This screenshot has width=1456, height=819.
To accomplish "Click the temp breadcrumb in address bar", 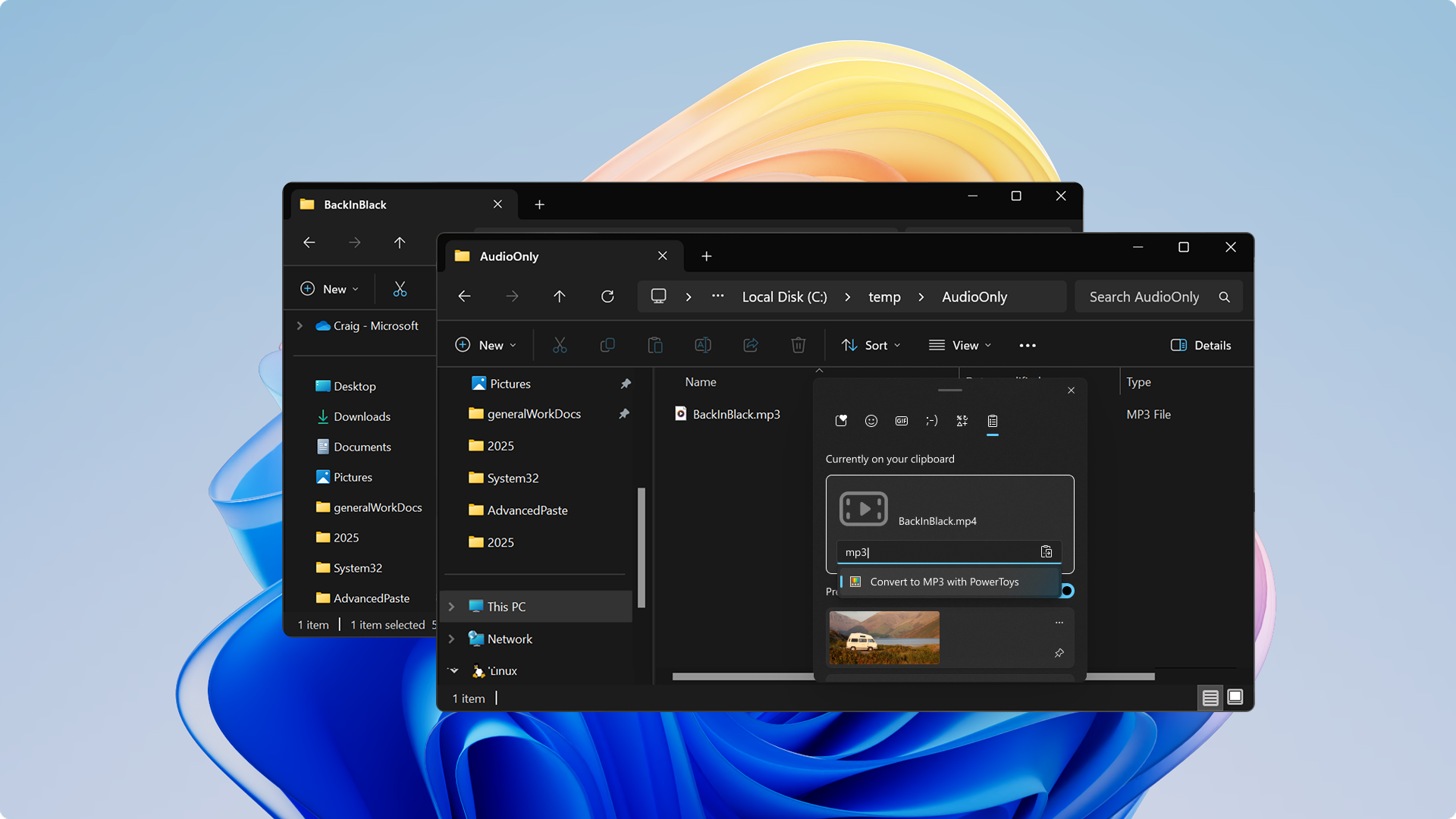I will coord(884,297).
